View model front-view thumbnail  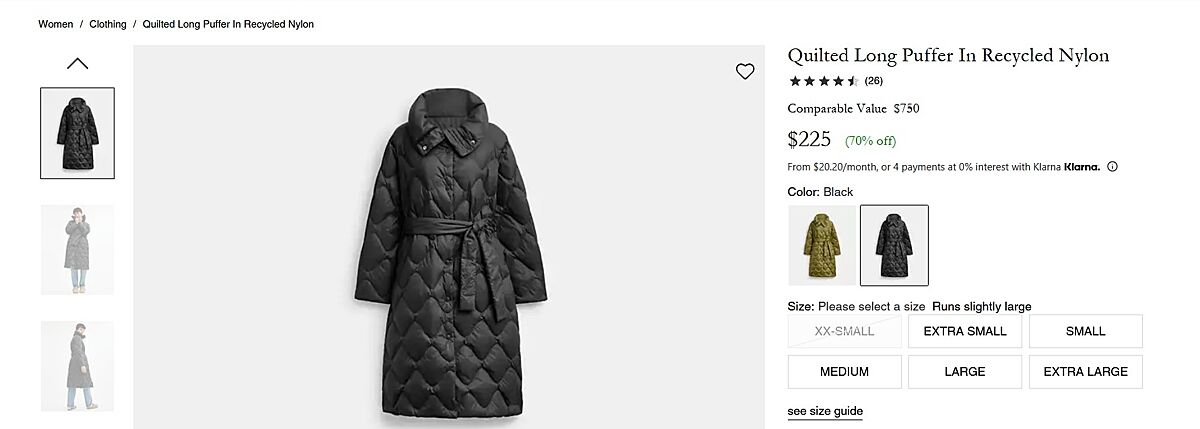(x=77, y=250)
